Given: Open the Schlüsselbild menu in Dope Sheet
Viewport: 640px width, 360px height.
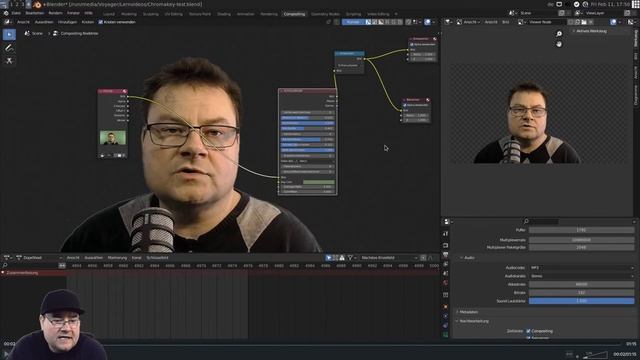Looking at the screenshot, I should (157, 258).
